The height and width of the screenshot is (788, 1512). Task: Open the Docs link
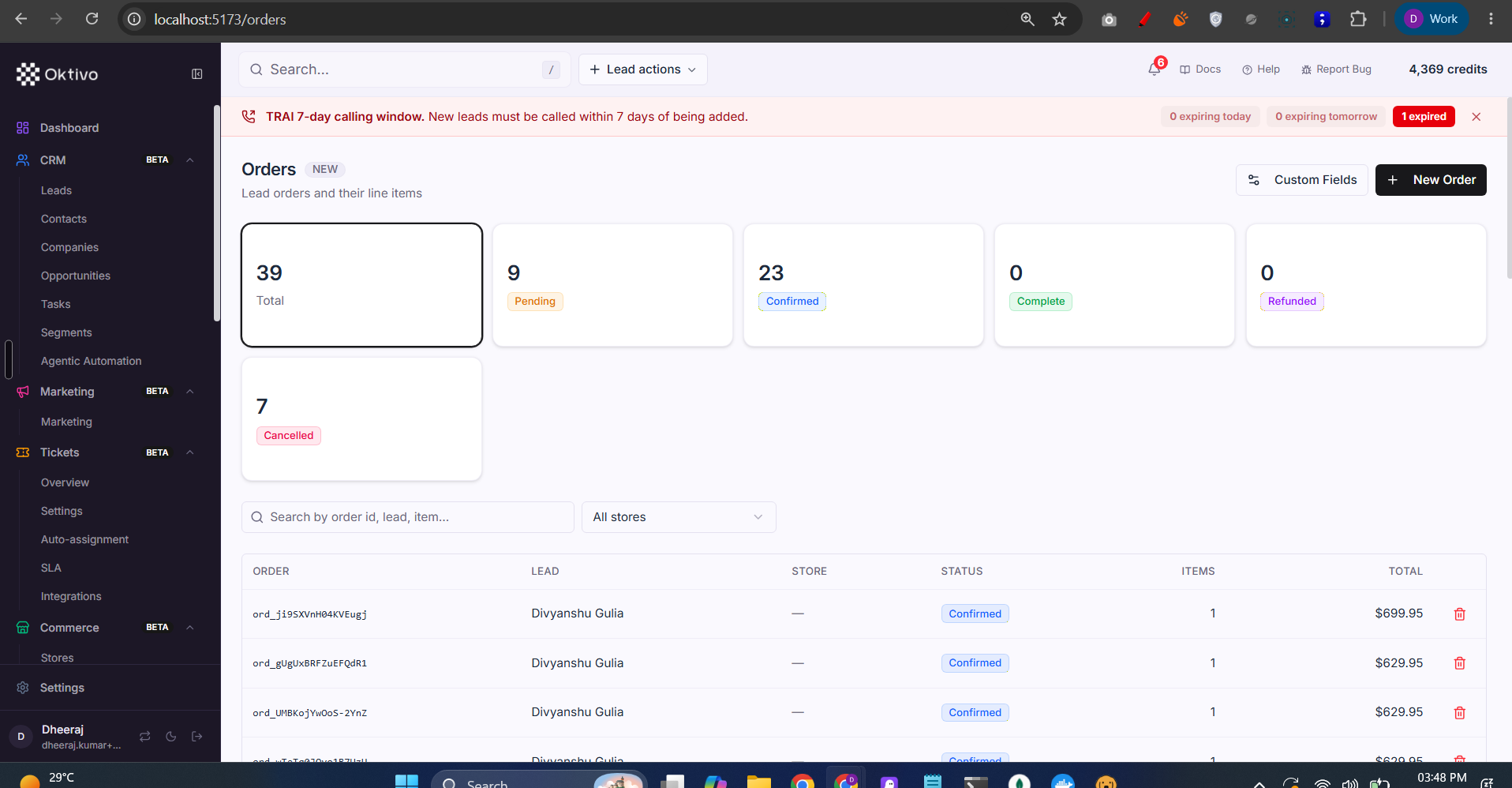point(1200,69)
